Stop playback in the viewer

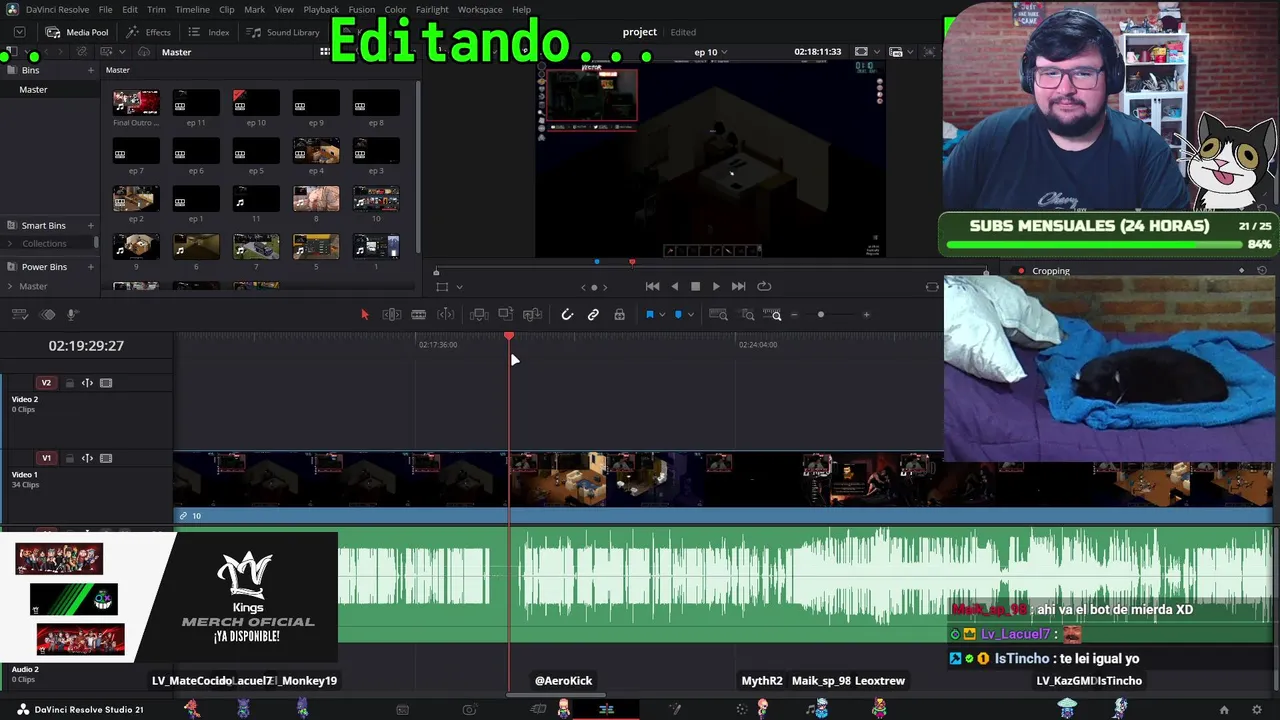coord(696,286)
